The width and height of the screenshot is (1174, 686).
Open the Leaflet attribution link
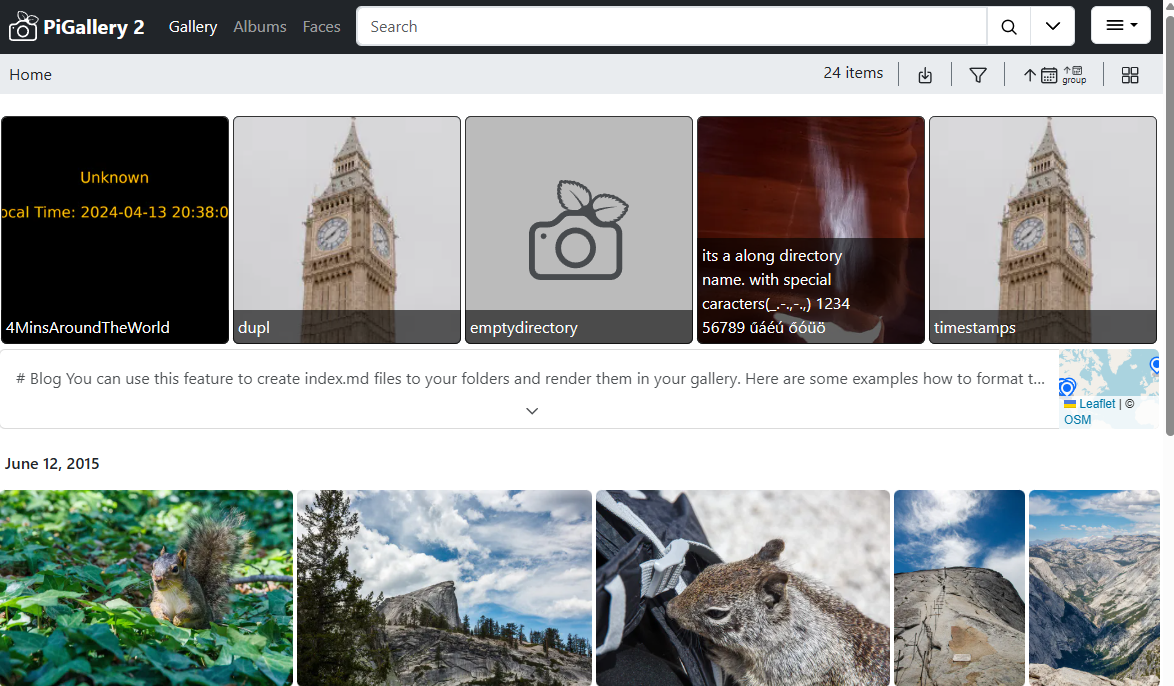click(1096, 404)
